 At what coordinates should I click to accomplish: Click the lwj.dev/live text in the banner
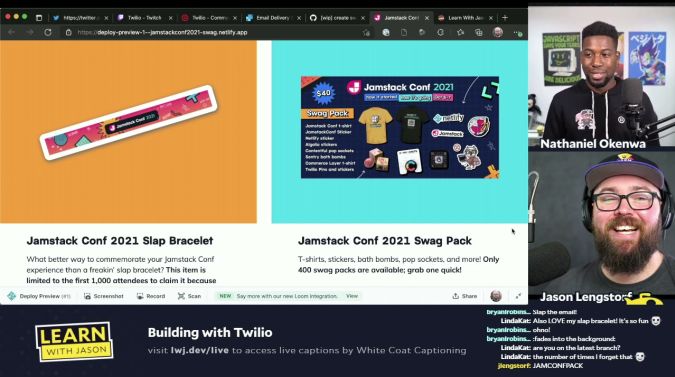[x=200, y=350]
